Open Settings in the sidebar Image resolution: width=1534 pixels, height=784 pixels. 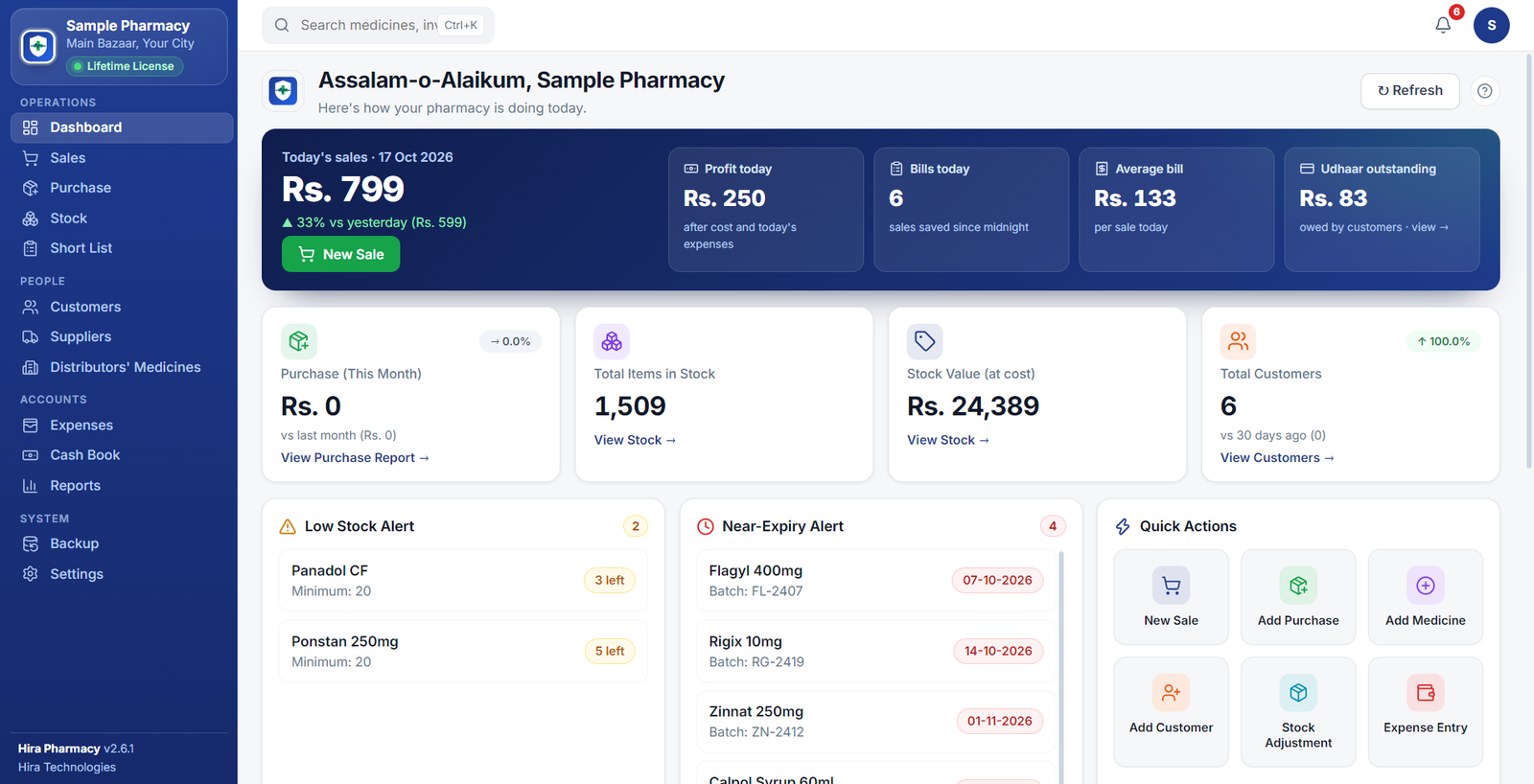pyautogui.click(x=122, y=574)
